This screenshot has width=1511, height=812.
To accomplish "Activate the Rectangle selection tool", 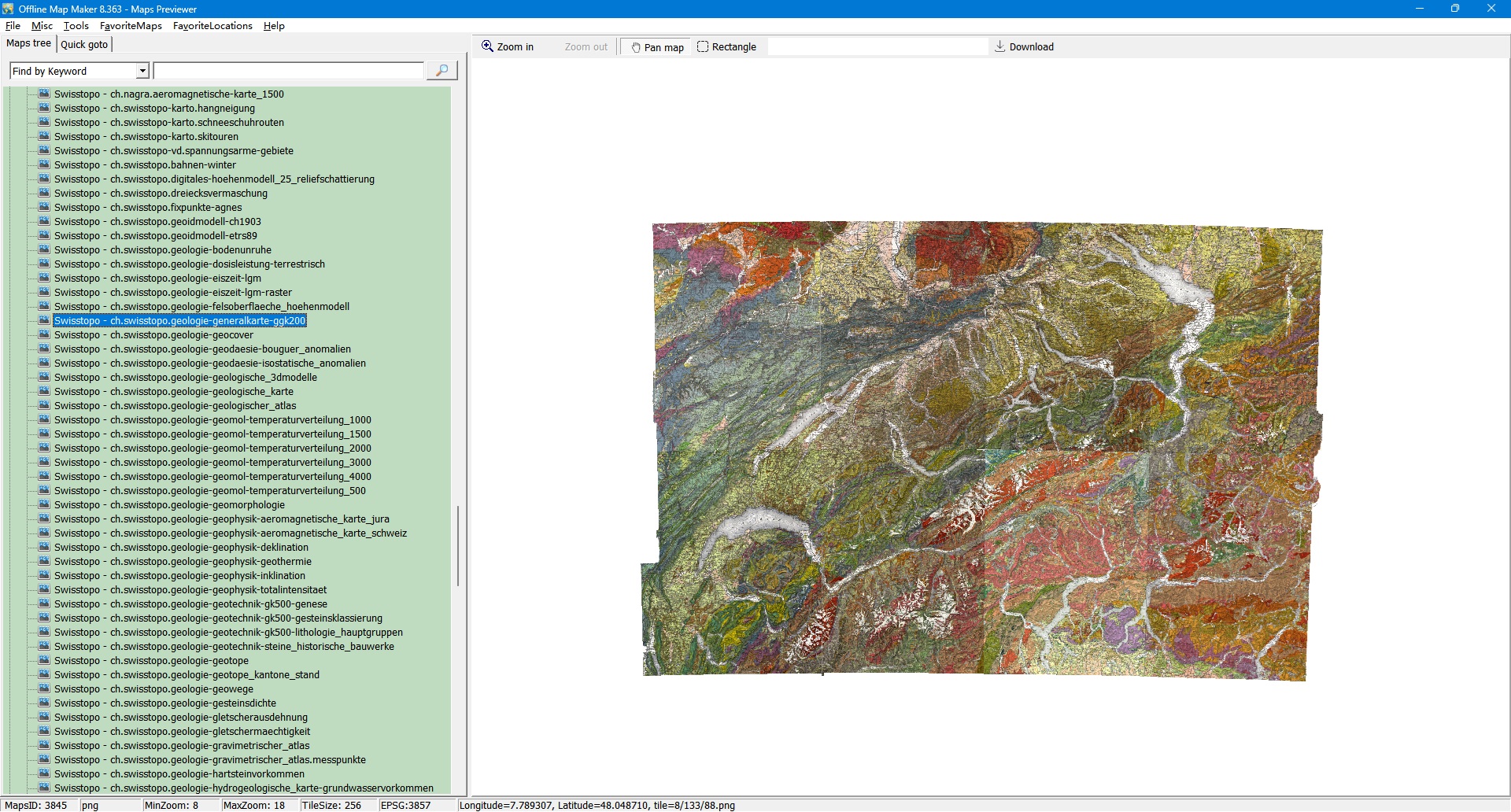I will (726, 47).
